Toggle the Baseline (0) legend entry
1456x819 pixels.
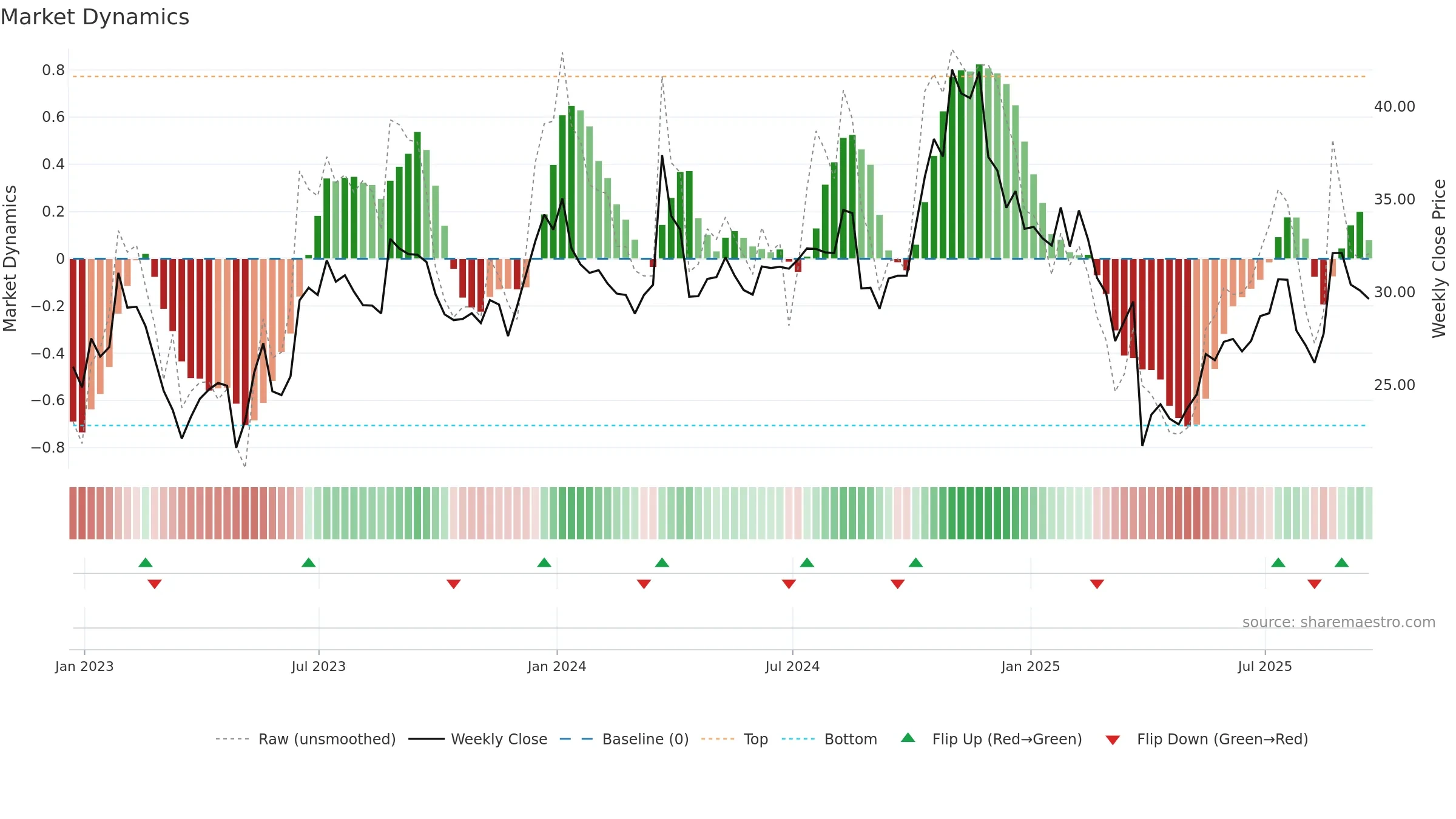click(x=624, y=739)
